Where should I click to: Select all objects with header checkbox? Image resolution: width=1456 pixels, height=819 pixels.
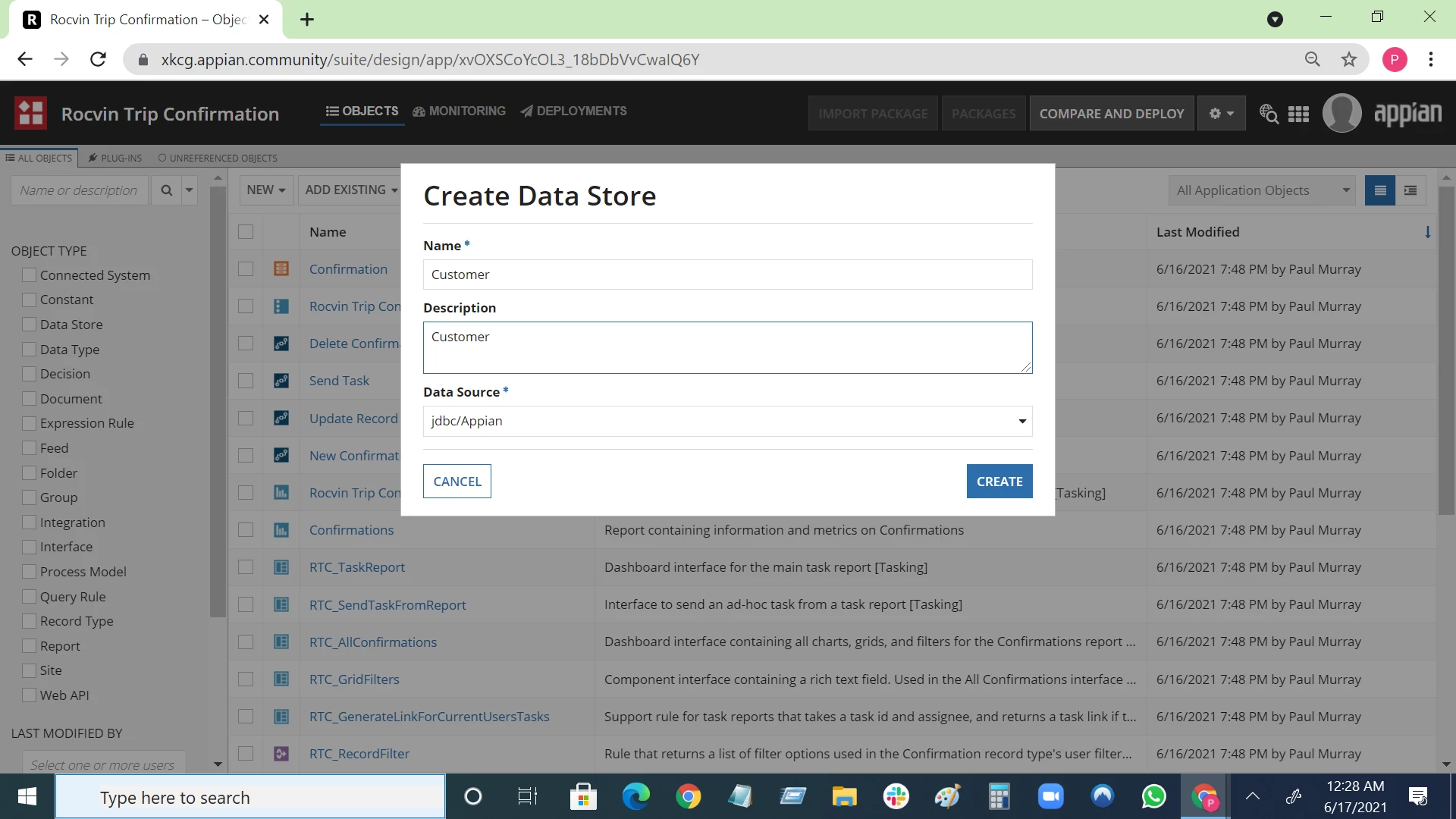coord(246,232)
